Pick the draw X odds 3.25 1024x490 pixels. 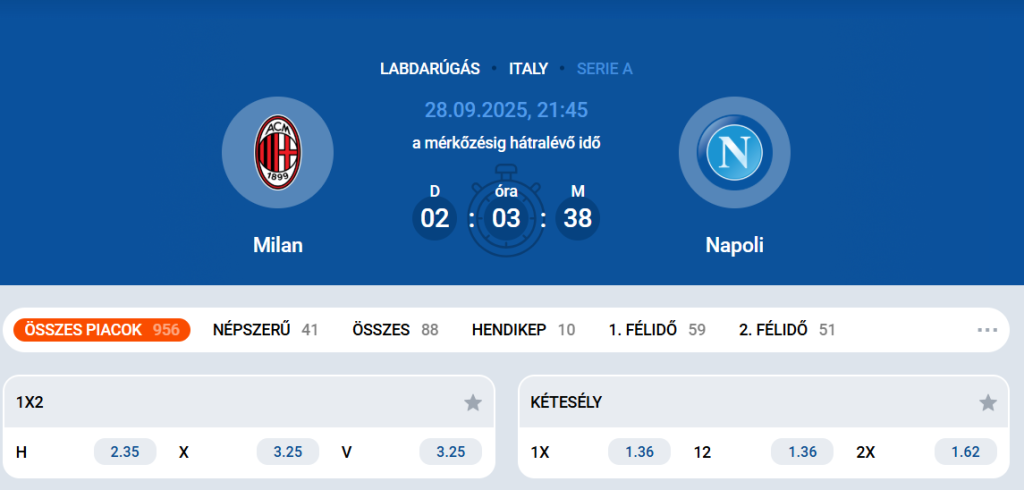pos(288,452)
